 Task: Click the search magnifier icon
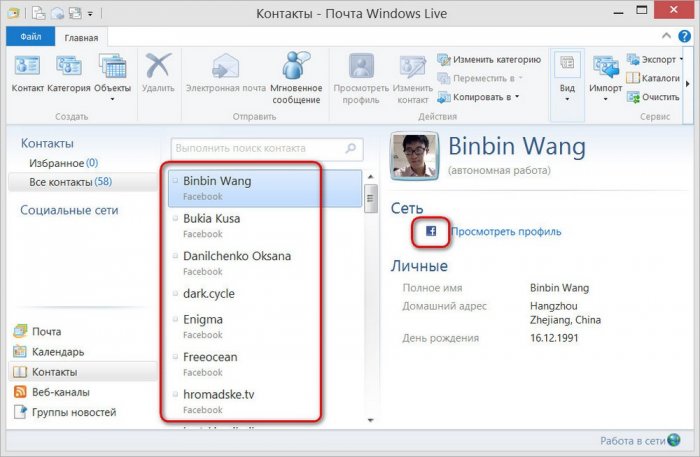[351, 148]
